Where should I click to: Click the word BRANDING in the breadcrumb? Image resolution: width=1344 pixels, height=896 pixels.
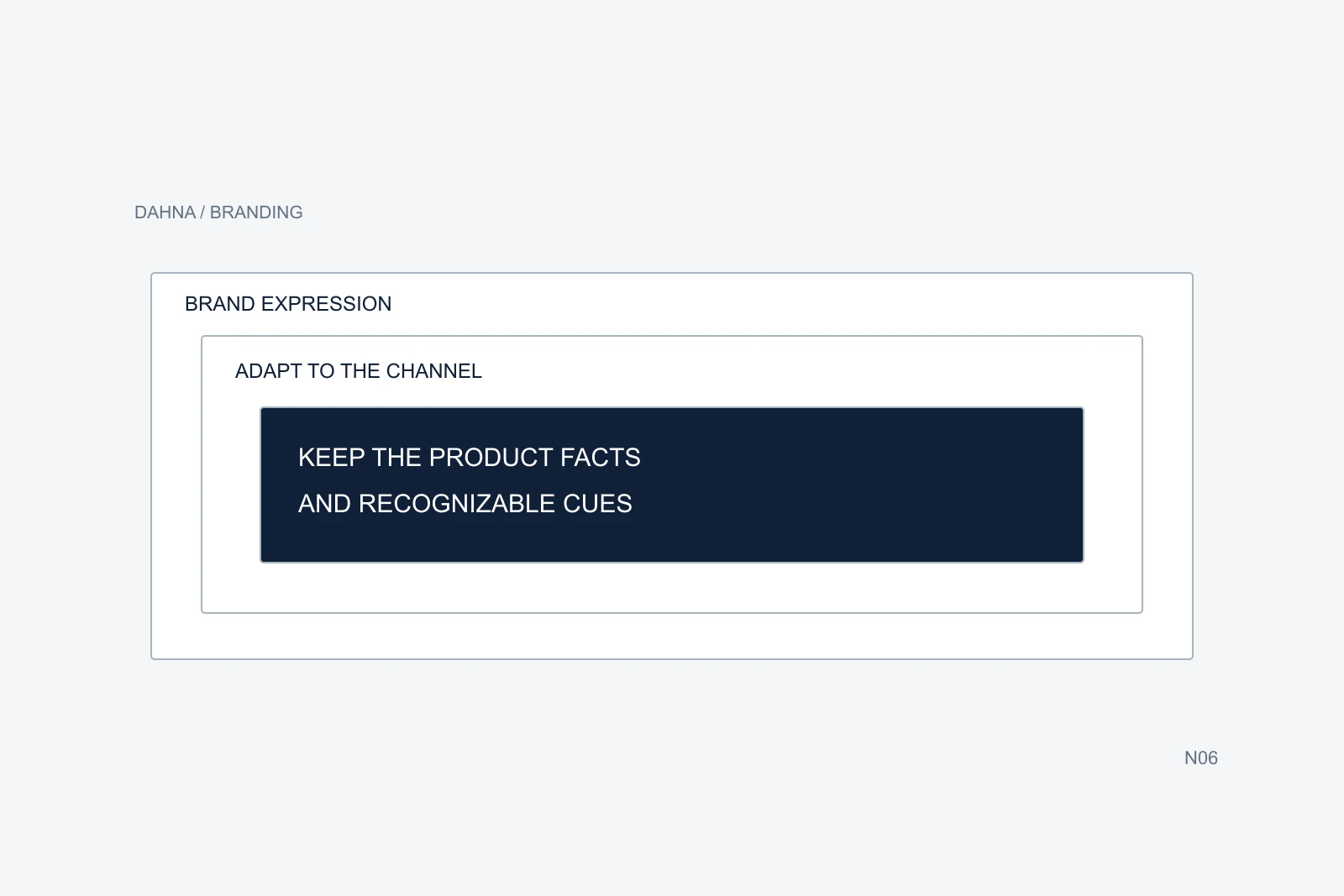[256, 212]
